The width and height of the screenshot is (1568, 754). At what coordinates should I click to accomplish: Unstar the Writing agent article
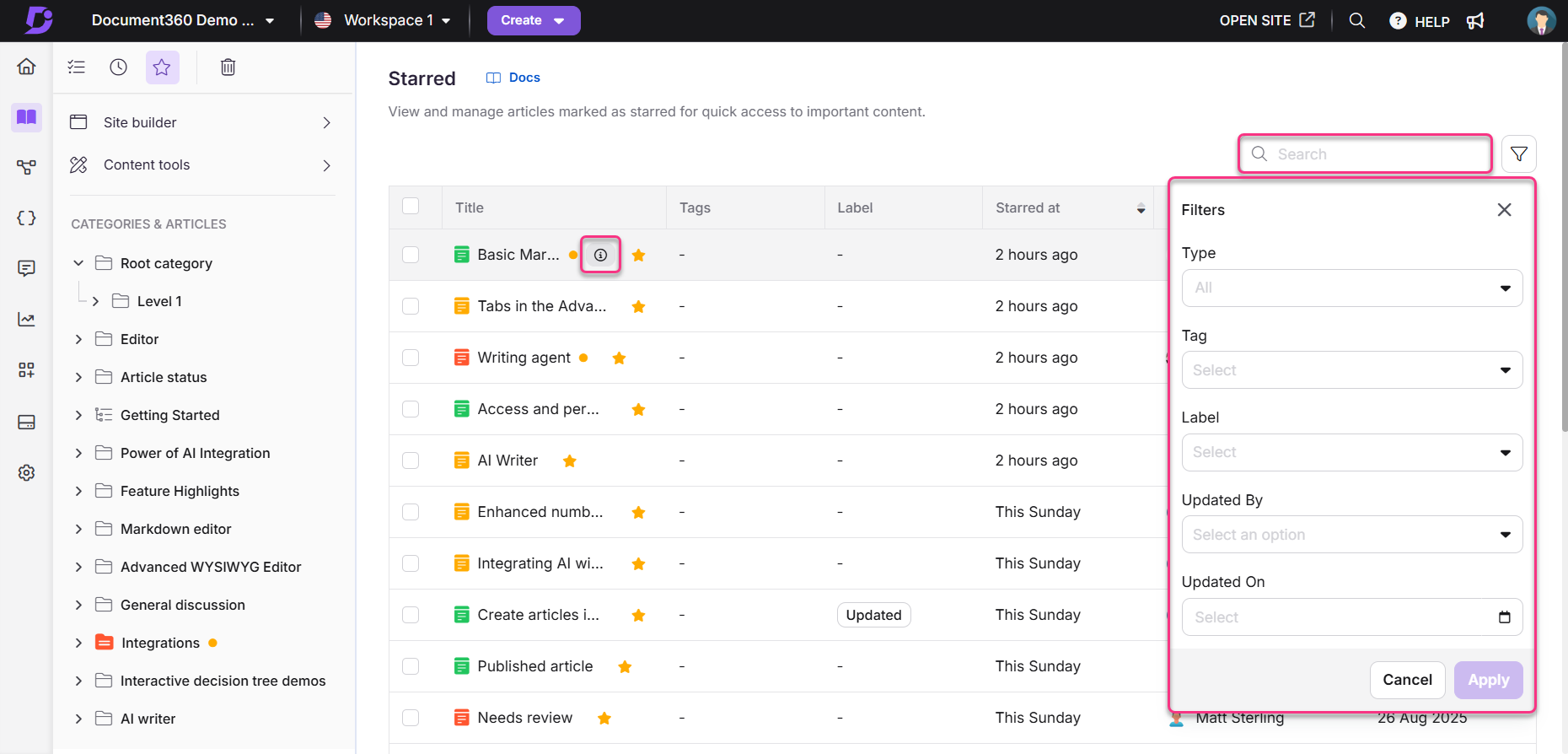point(619,358)
